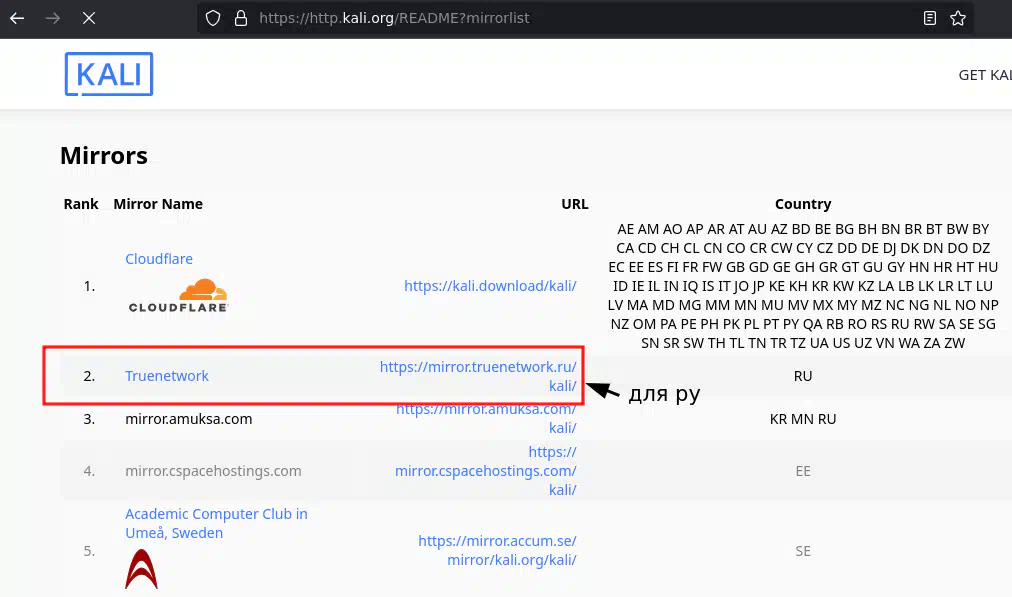Viewport: 1012px width, 597px height.
Task: Click the Cloudflare country code list
Action: 803,286
